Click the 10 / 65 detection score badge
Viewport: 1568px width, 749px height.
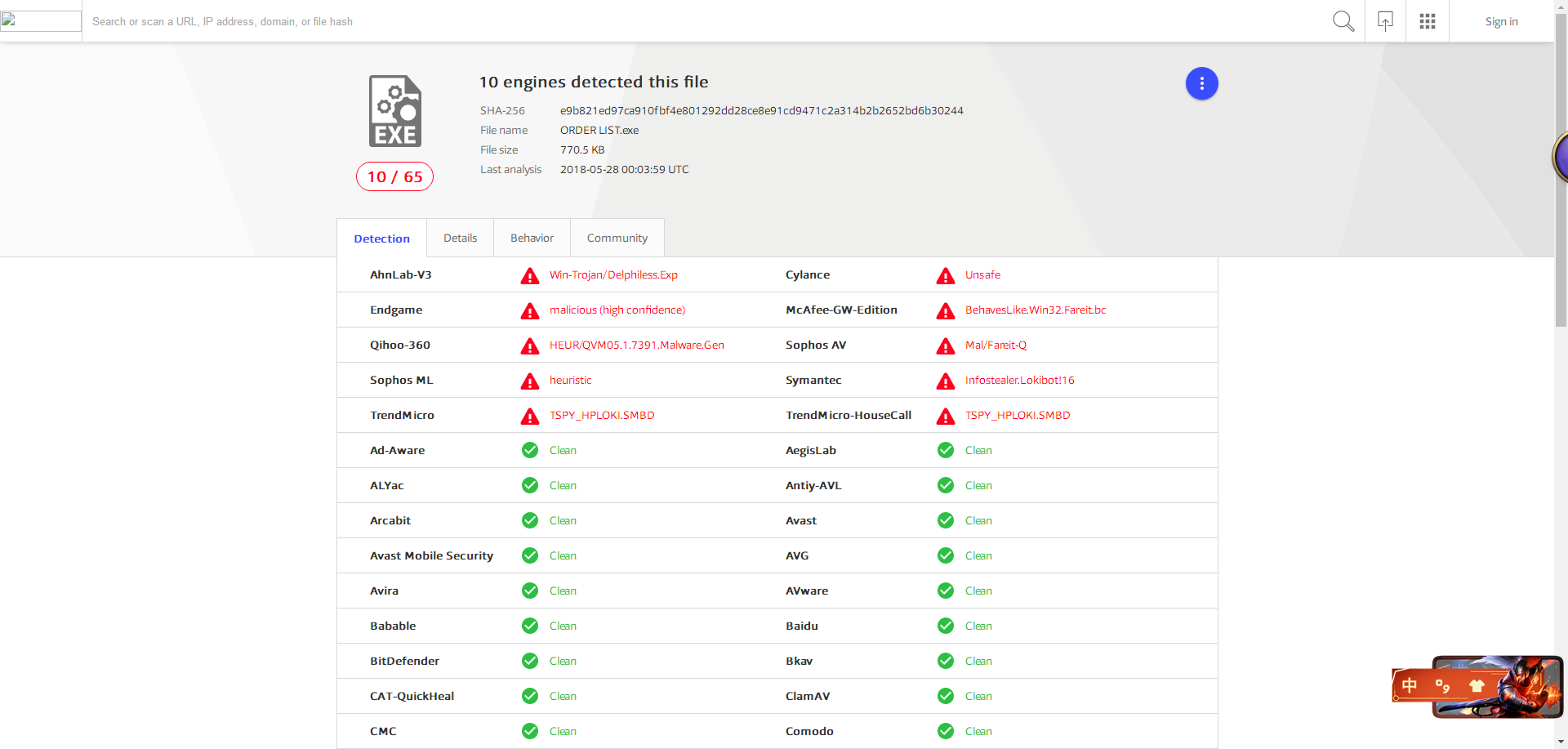tap(394, 176)
